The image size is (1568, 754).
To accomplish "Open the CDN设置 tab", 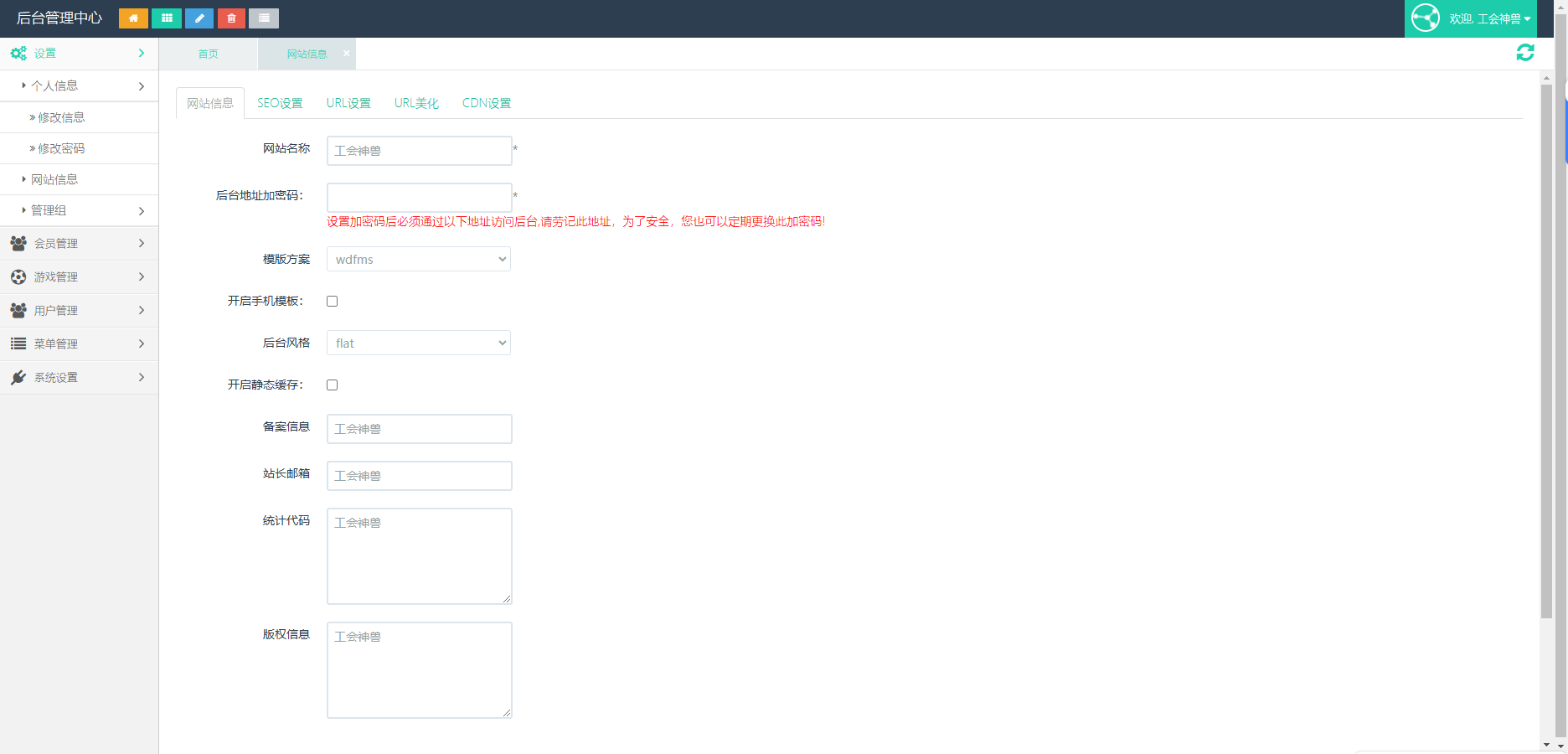I will click(487, 103).
